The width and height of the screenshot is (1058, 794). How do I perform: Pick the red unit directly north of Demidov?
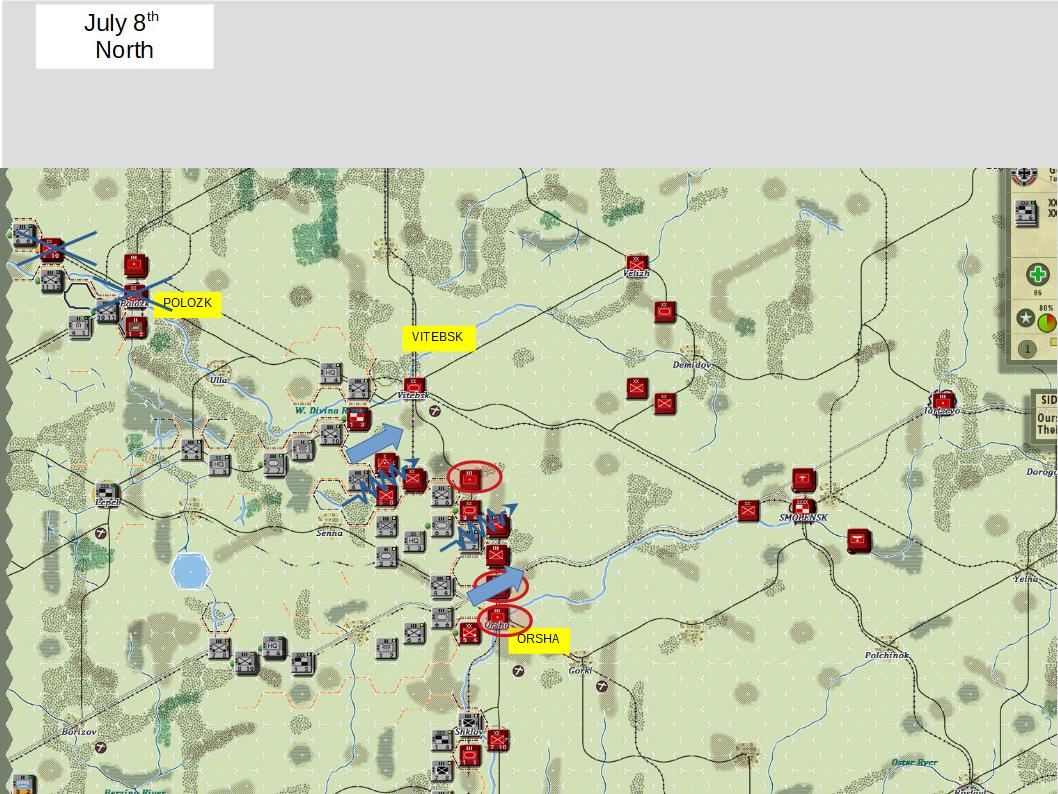coord(665,312)
